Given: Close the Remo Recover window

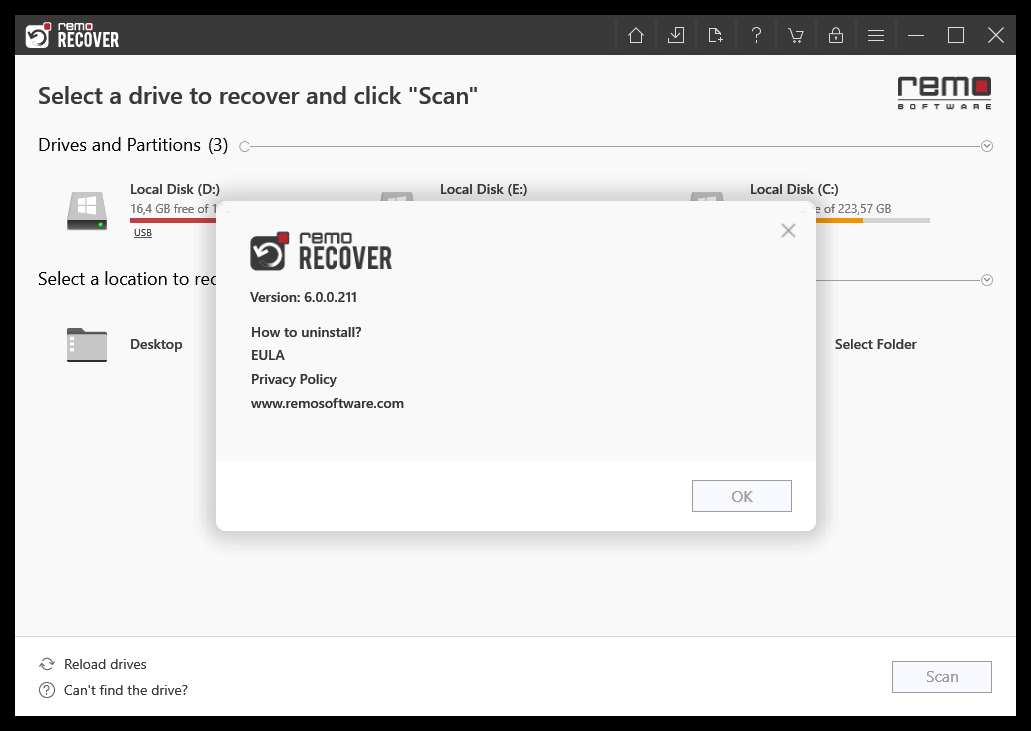Looking at the screenshot, I should [995, 35].
